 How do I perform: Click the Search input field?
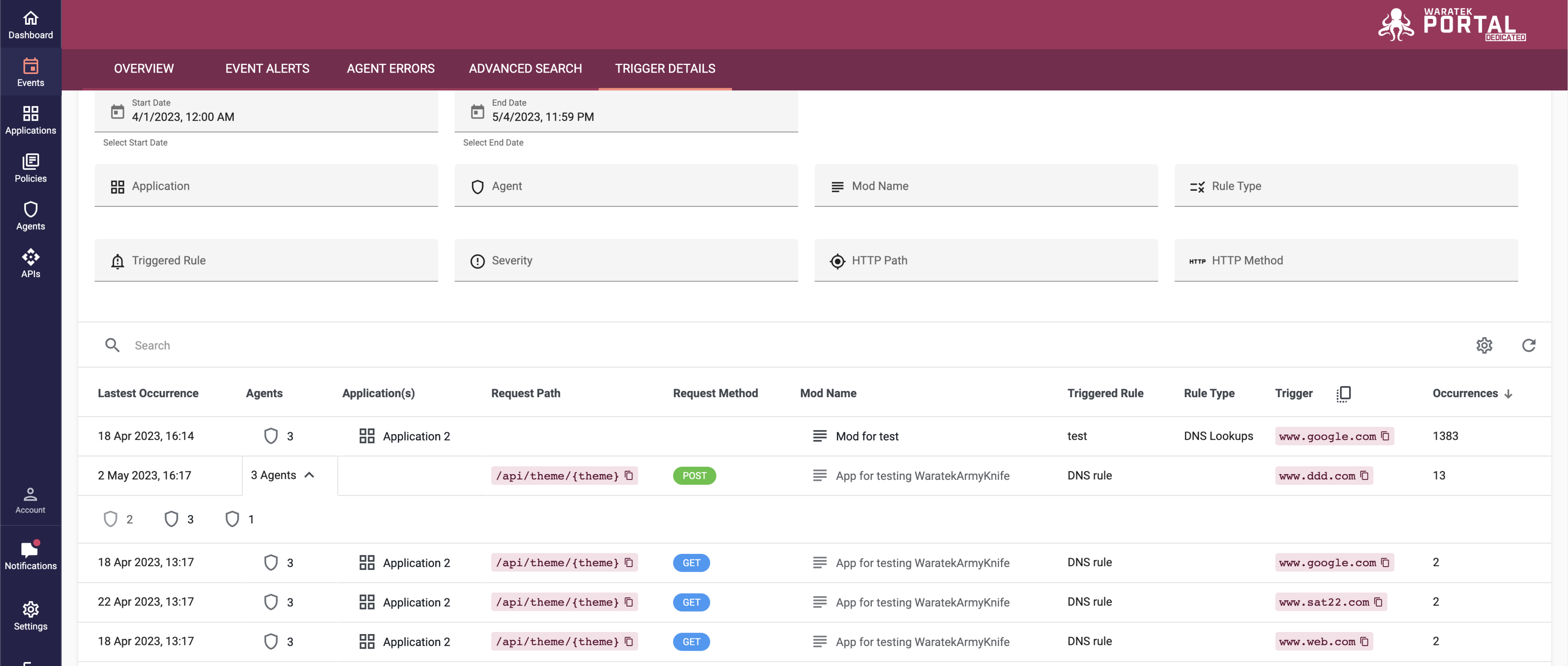coord(791,345)
